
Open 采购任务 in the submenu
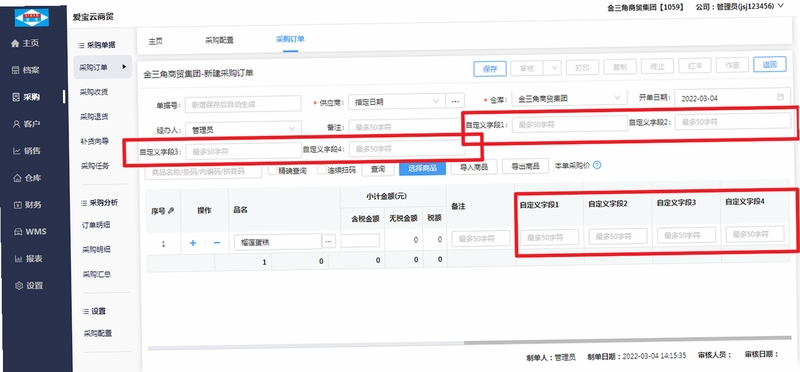[x=94, y=166]
